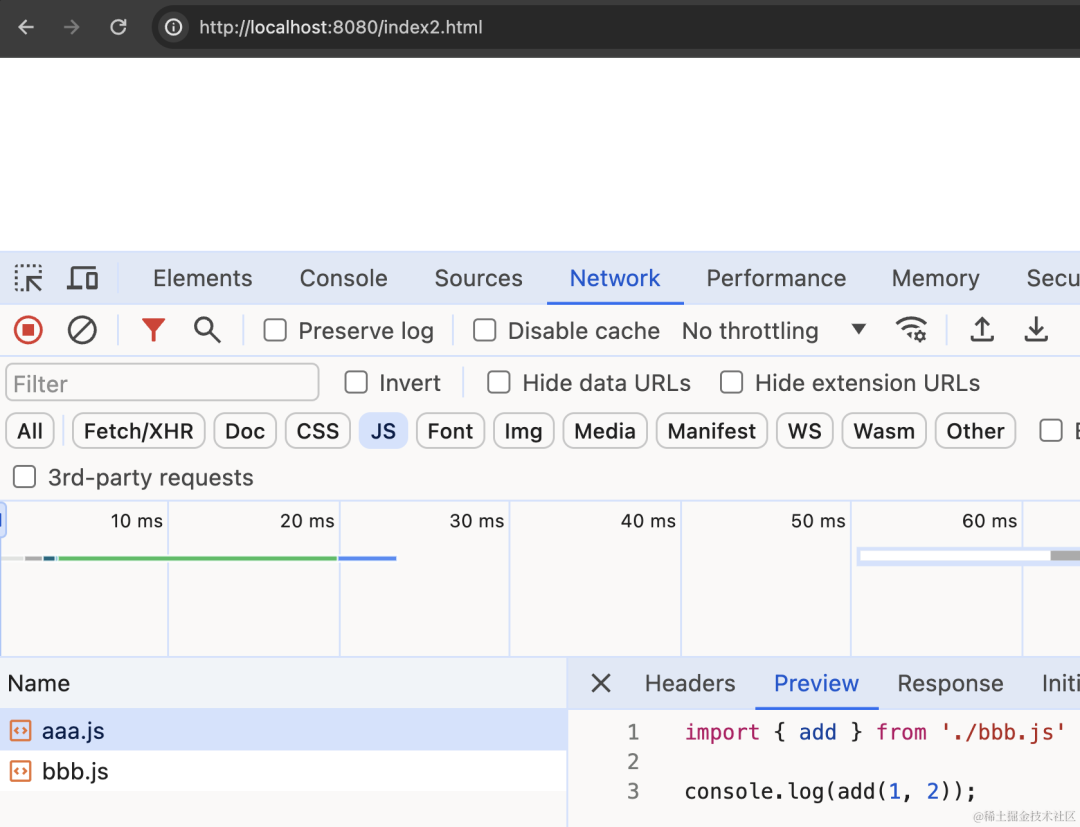This screenshot has height=827, width=1080.
Task: Close the request details pane
Action: [x=601, y=683]
